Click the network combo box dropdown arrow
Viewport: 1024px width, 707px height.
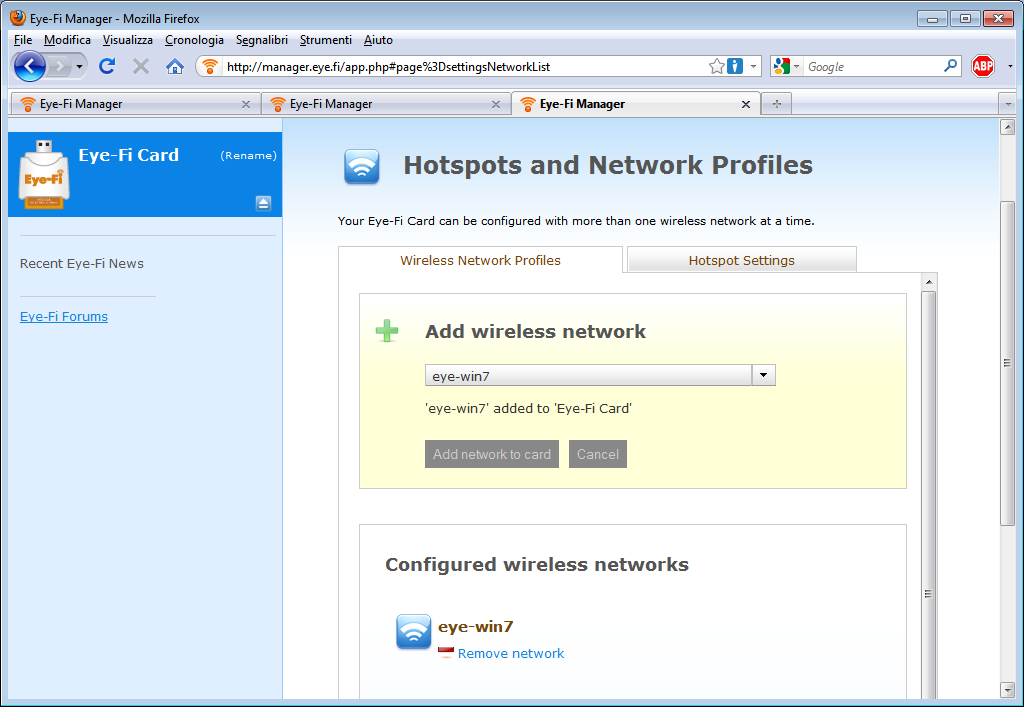(x=763, y=375)
